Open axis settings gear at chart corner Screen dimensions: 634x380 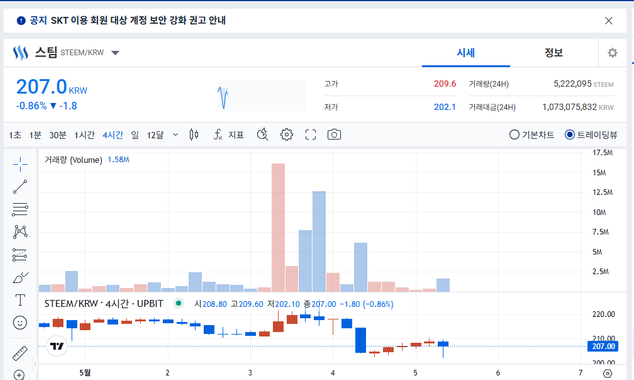[x=607, y=374]
